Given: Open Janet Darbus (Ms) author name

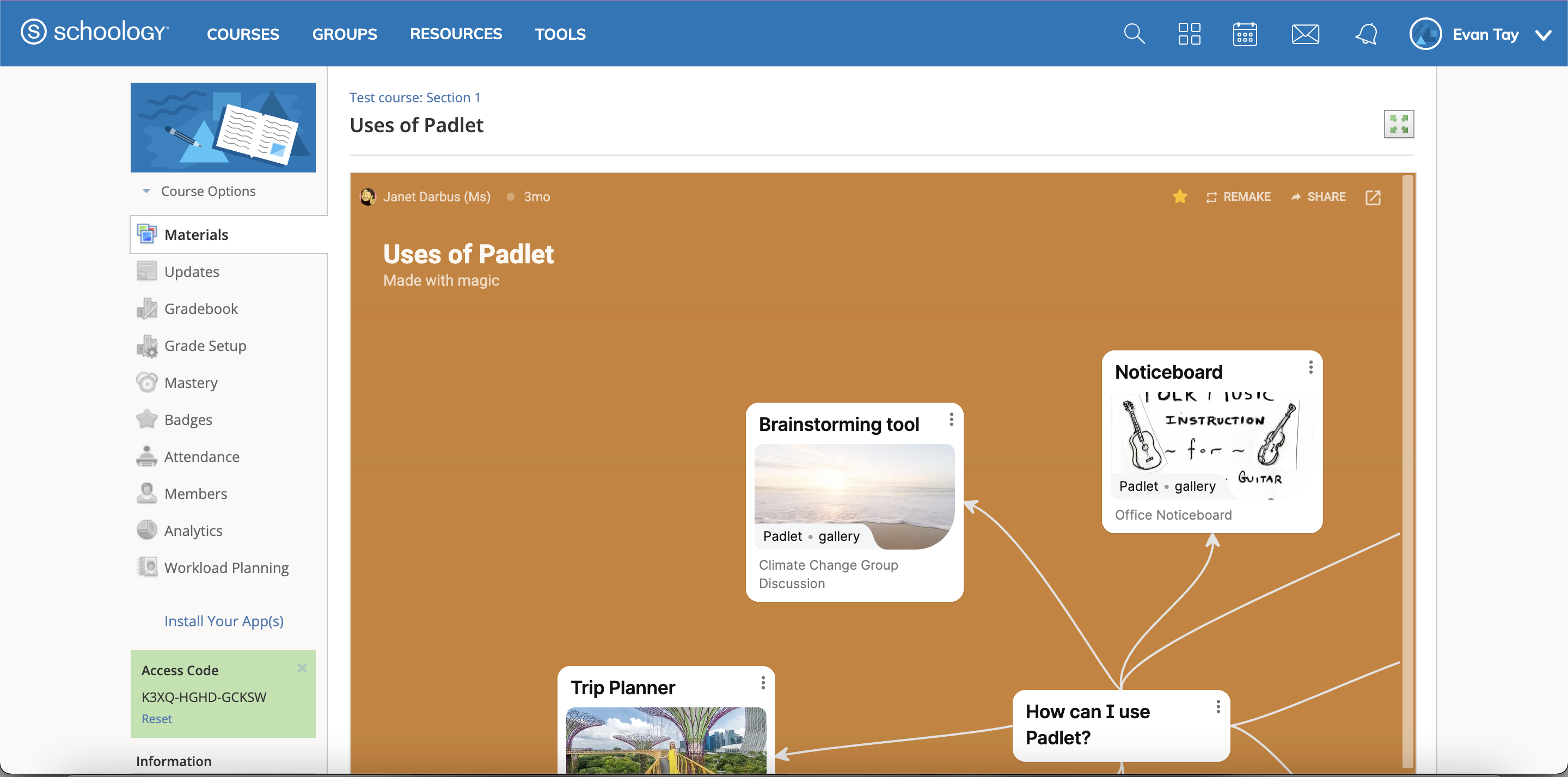Looking at the screenshot, I should coord(437,196).
